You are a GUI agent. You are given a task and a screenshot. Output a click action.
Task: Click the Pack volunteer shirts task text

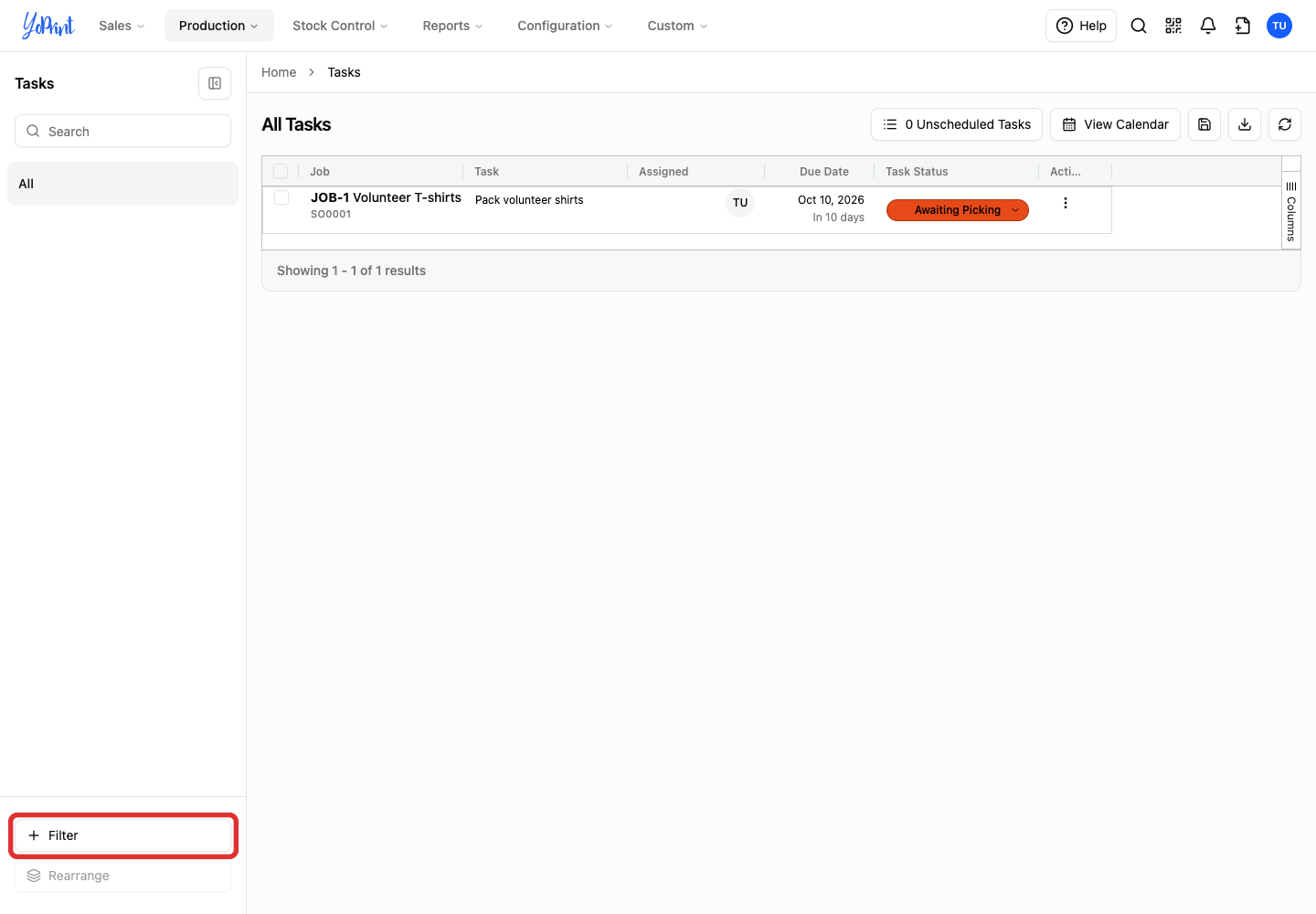coord(529,200)
